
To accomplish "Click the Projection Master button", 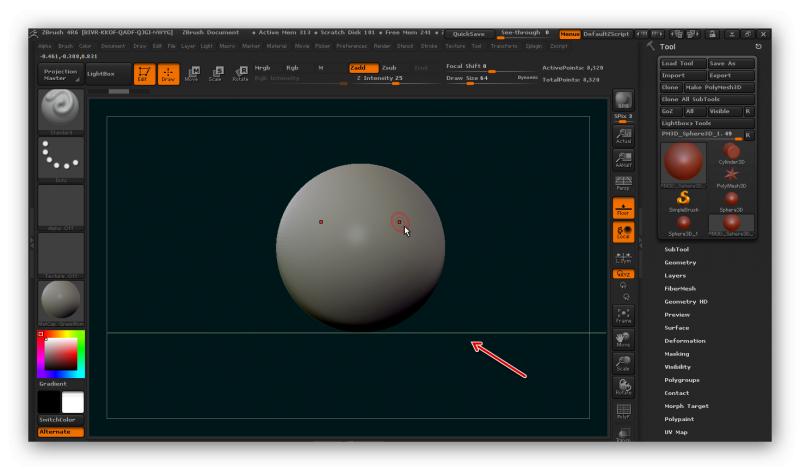I will 61,75.
